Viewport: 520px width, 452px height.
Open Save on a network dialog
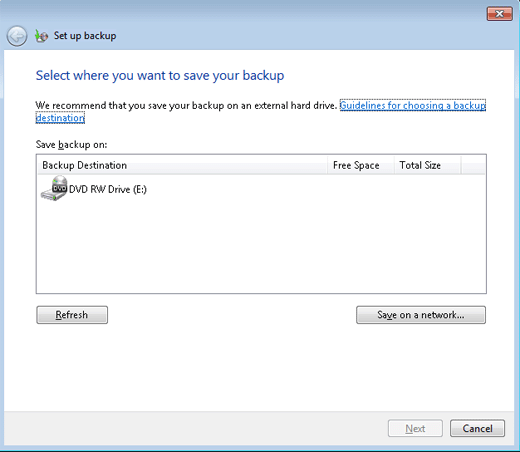(x=421, y=315)
